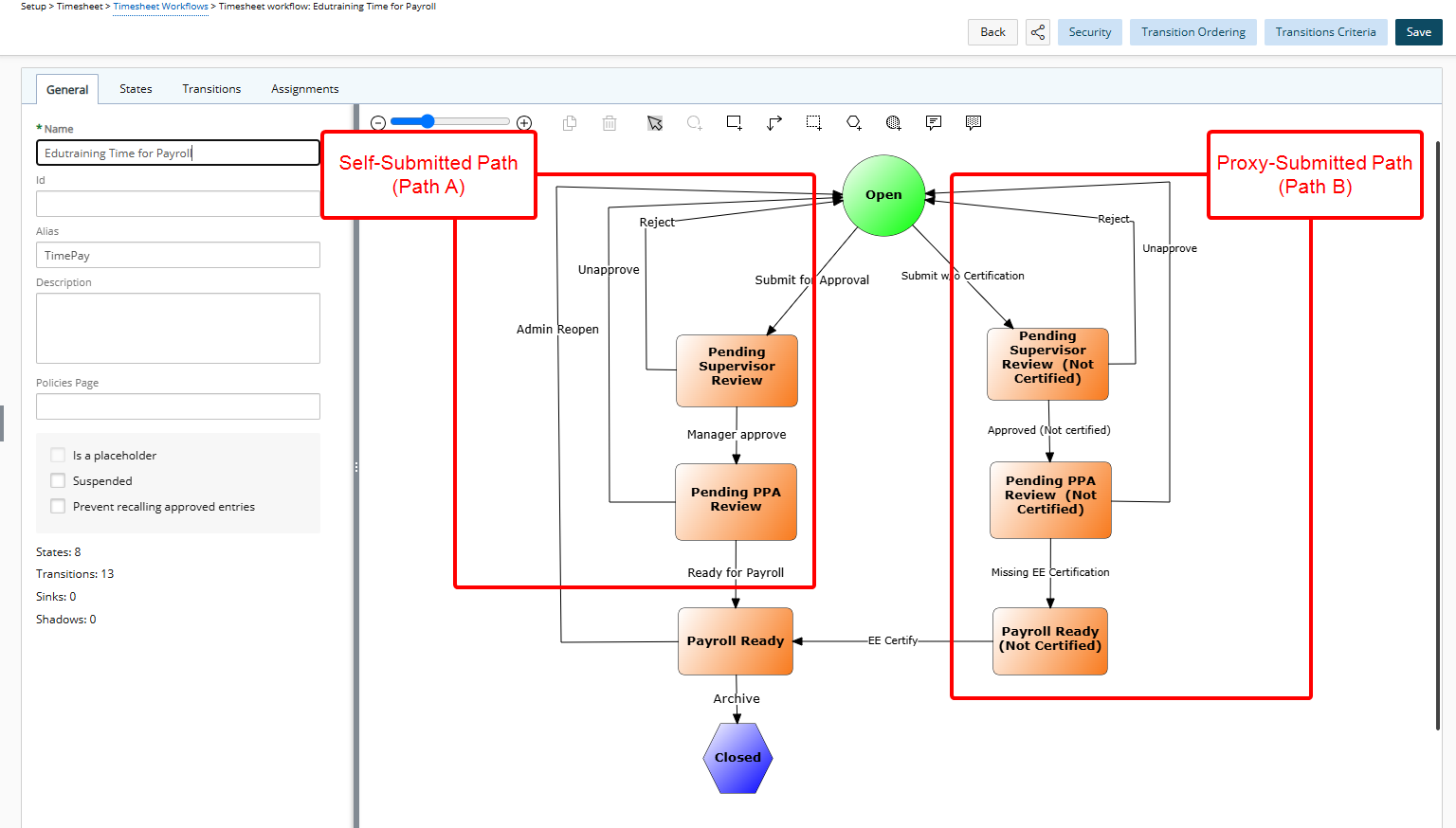Select the add transition arrow tool
Viewport: 1456px width, 828px height.
[774, 122]
